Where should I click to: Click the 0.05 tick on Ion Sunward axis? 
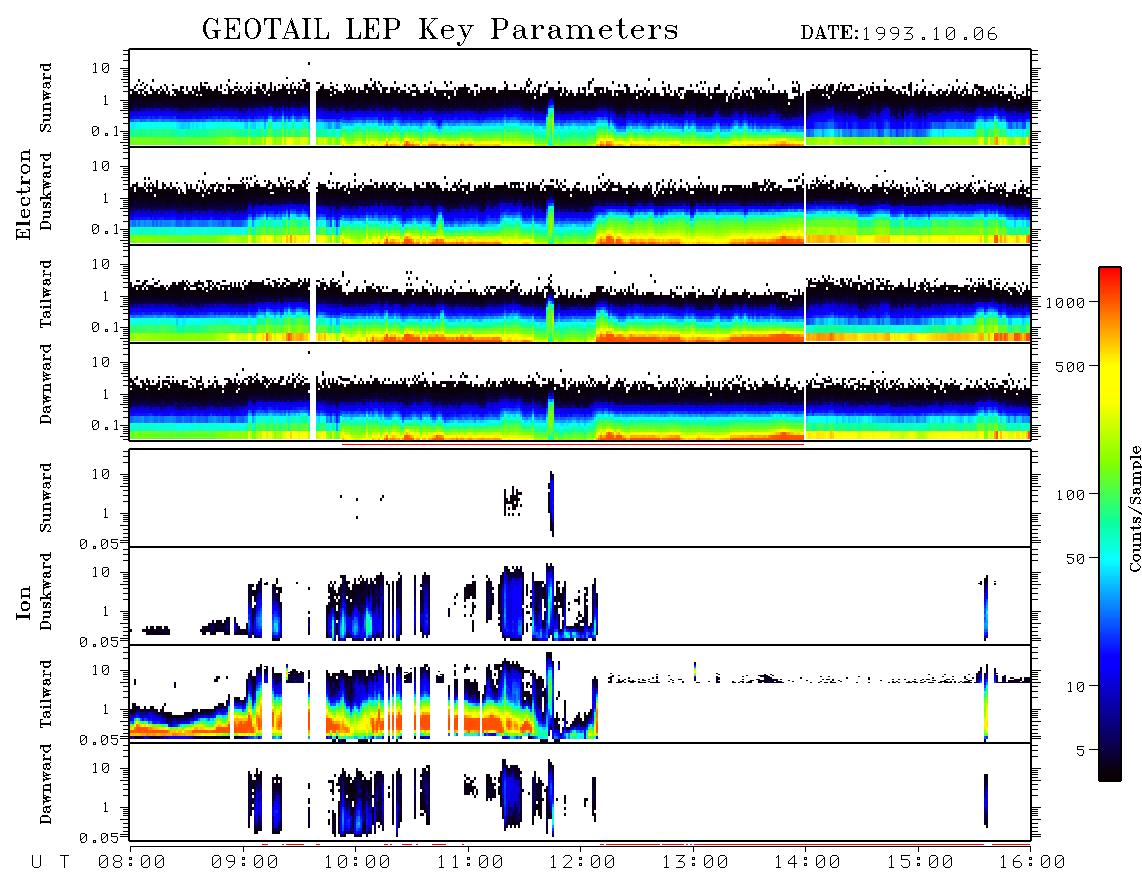pos(98,543)
